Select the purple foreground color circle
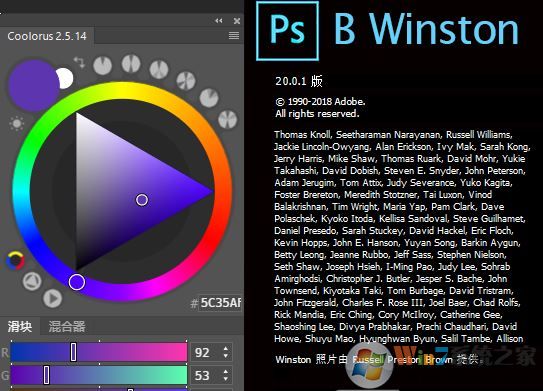The image size is (543, 391). point(34,85)
